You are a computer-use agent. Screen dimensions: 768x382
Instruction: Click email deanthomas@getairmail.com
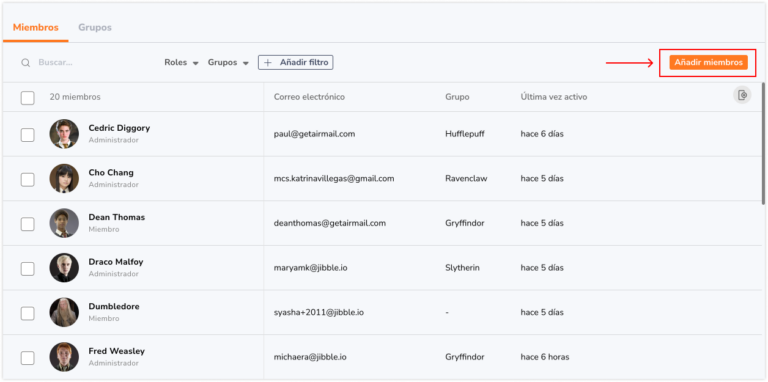(330, 223)
